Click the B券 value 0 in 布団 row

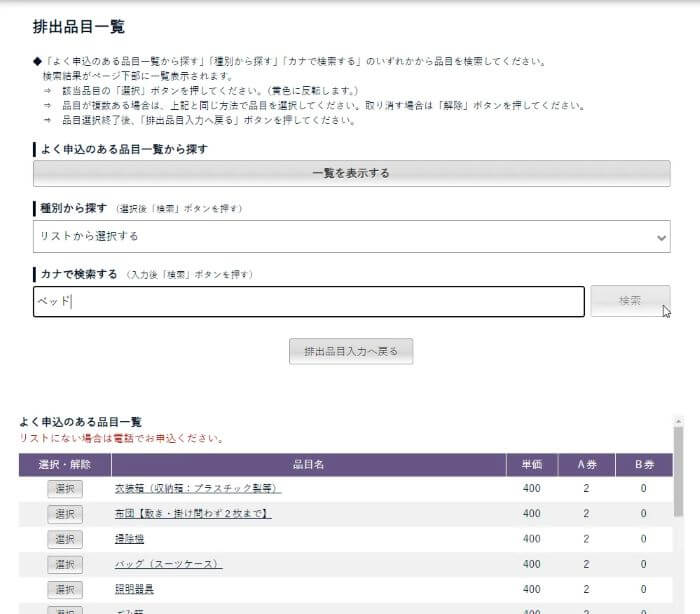(x=643, y=514)
